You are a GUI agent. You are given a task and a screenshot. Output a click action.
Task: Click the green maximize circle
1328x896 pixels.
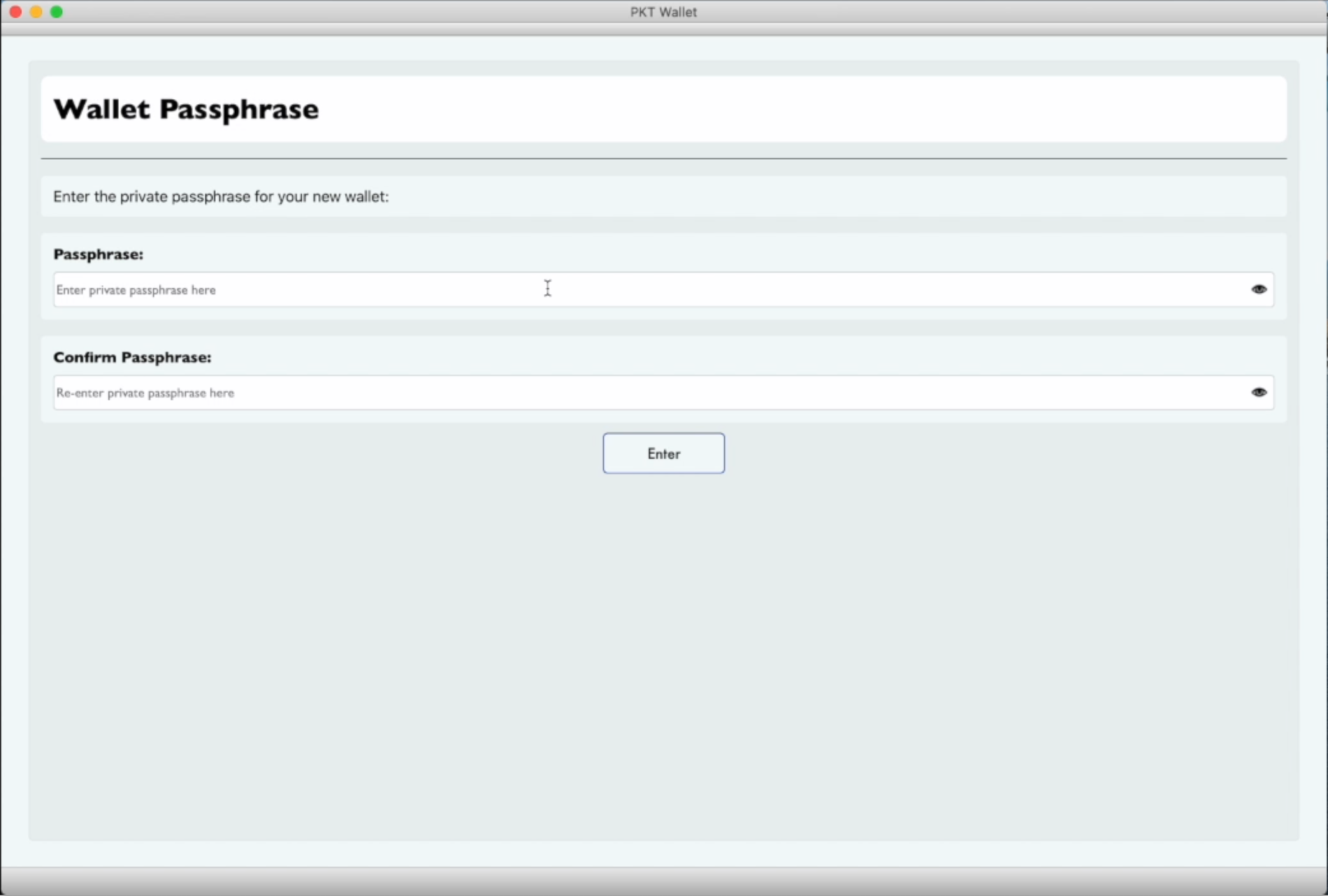coord(57,11)
